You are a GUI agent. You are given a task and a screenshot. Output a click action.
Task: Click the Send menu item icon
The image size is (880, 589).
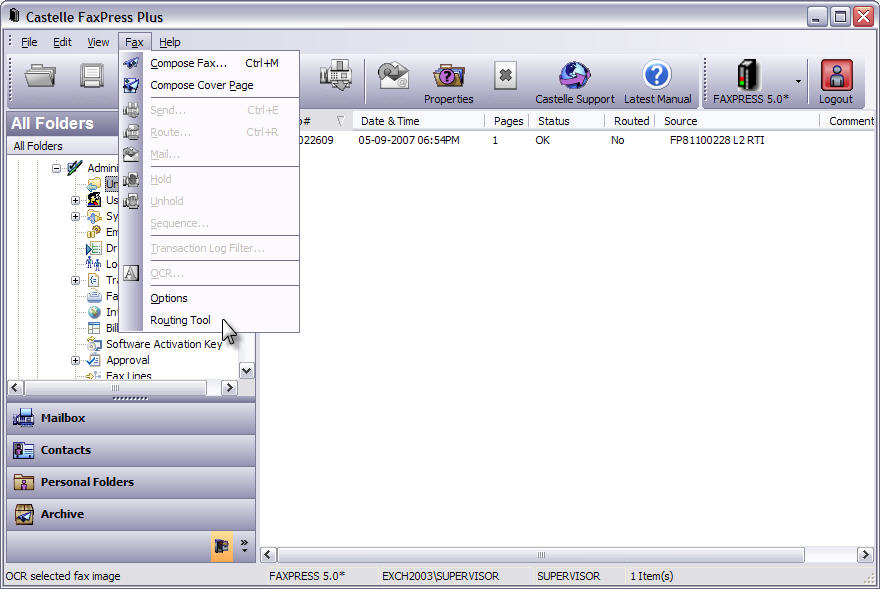131,110
